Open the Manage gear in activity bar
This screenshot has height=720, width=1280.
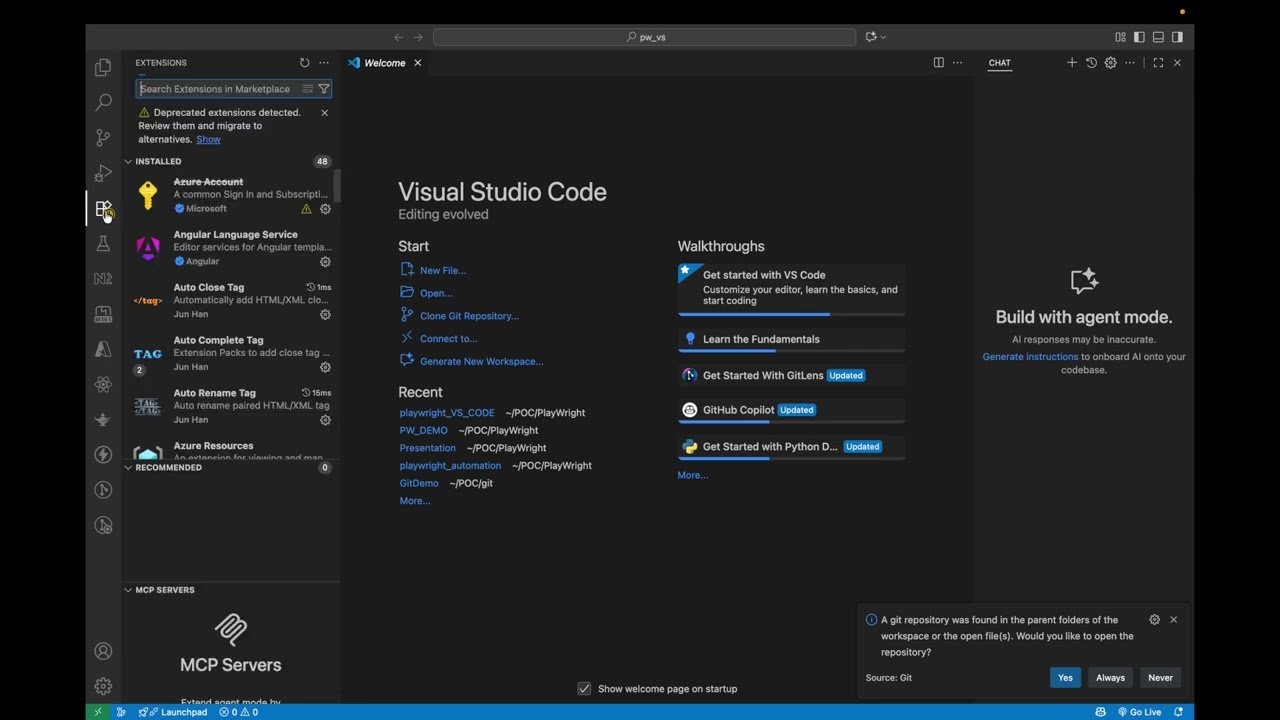103,686
